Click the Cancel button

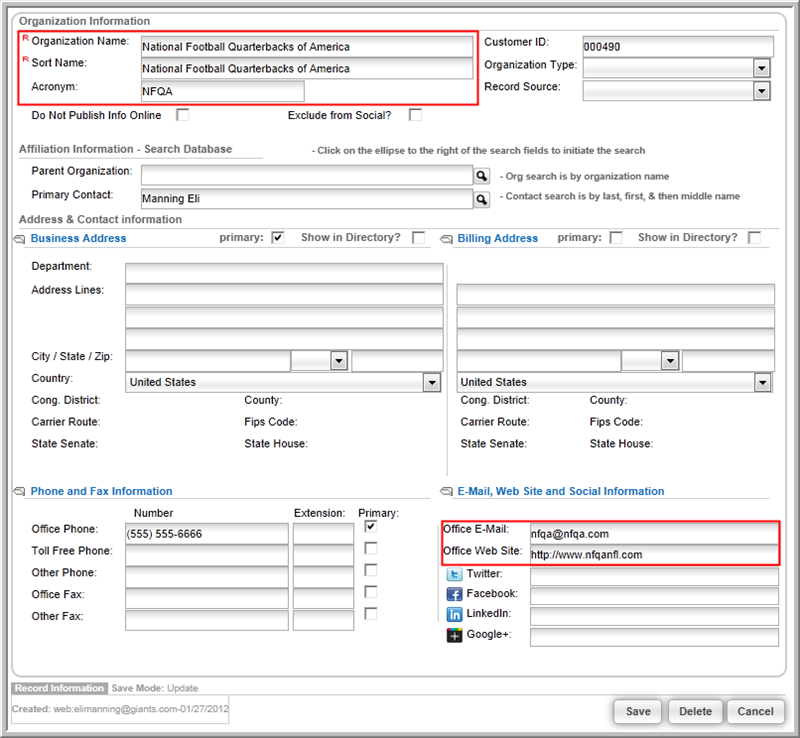(755, 711)
